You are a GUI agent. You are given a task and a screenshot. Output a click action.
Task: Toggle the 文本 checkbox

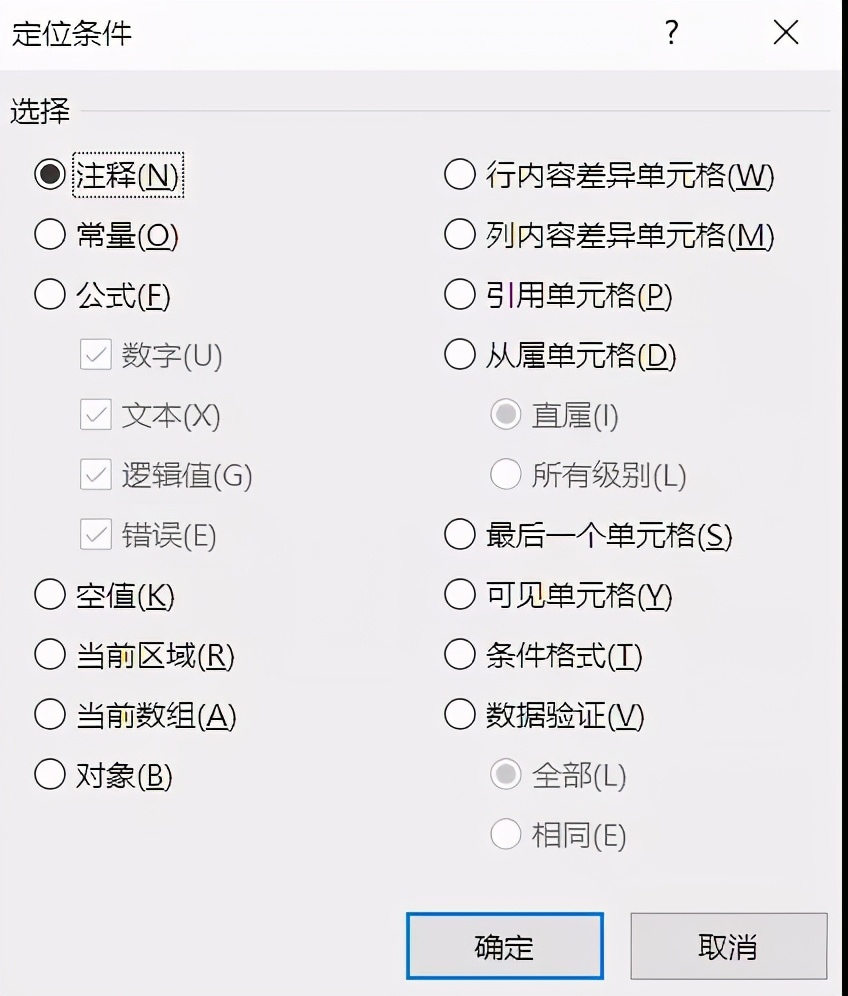click(96, 416)
